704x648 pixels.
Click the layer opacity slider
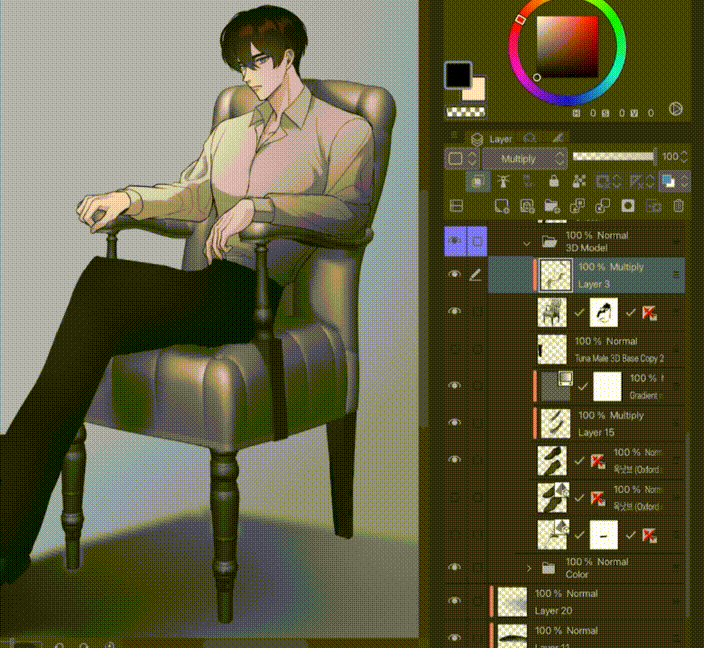(x=613, y=156)
